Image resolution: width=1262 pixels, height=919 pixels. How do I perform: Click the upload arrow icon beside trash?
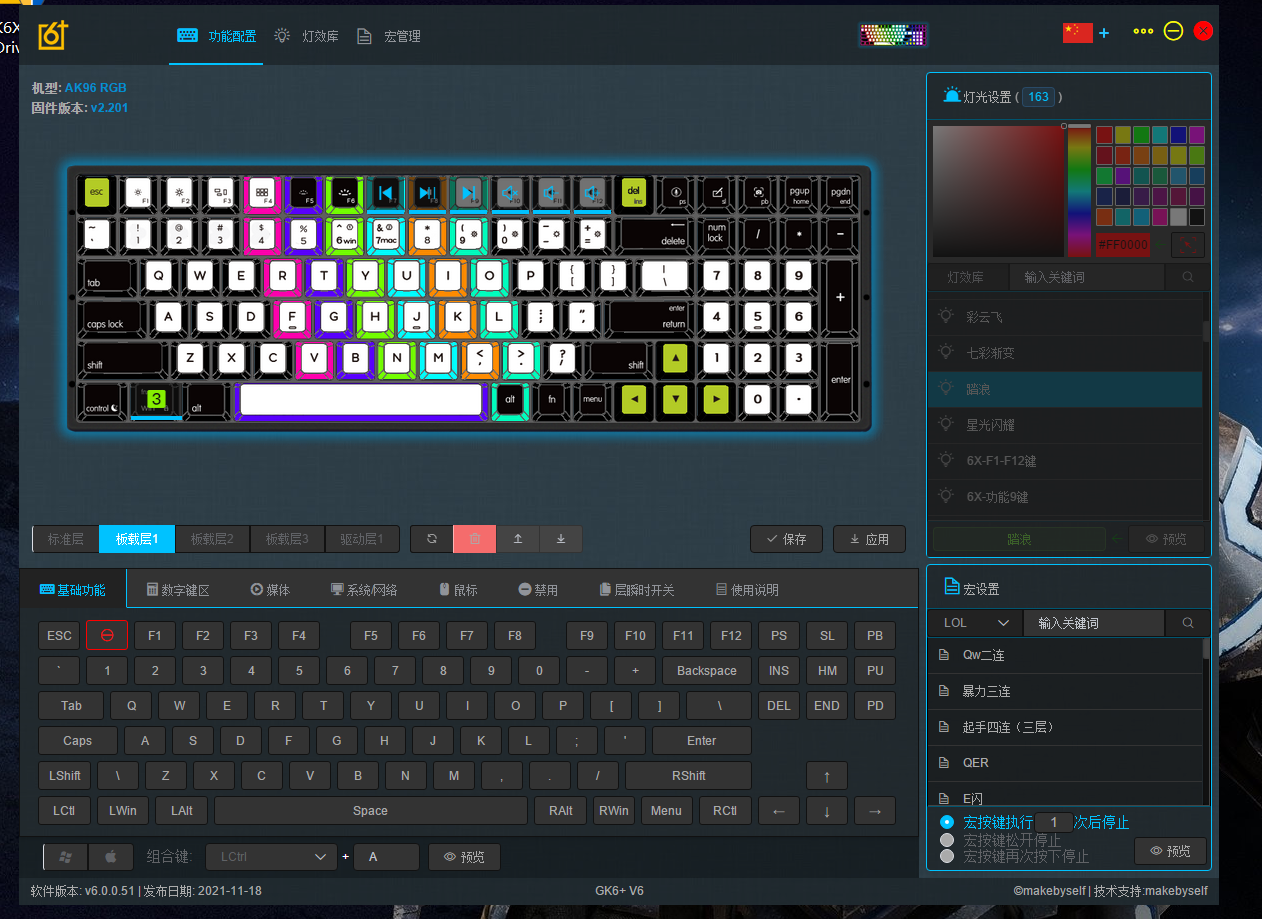pos(518,539)
